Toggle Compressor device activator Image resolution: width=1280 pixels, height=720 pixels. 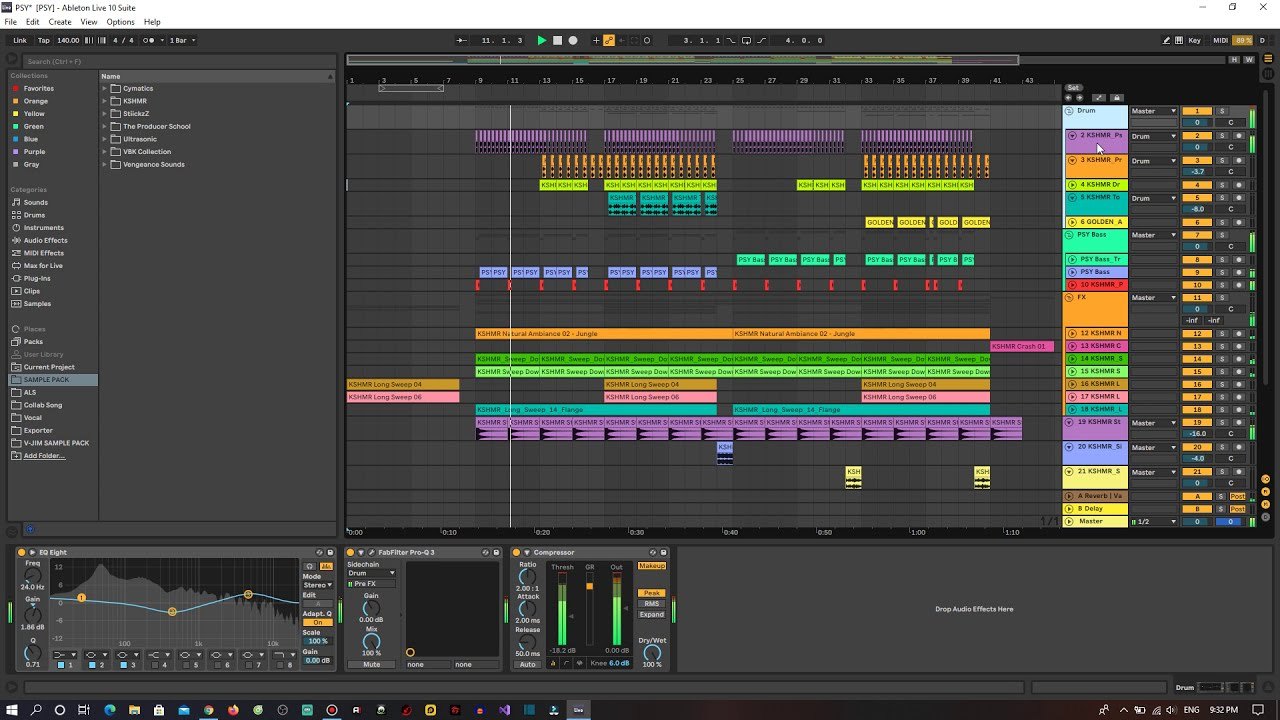pyautogui.click(x=517, y=552)
